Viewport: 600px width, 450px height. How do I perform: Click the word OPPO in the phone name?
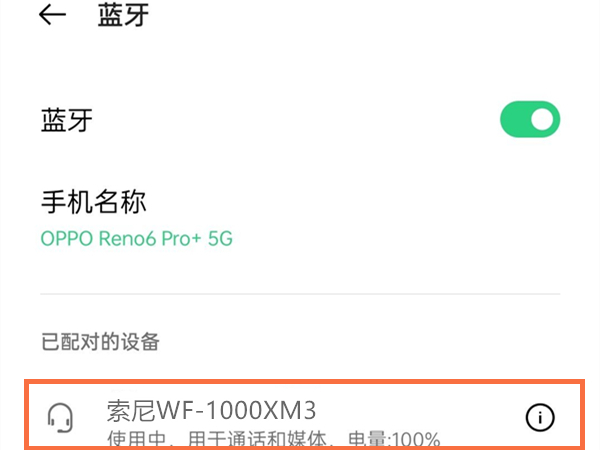click(67, 239)
